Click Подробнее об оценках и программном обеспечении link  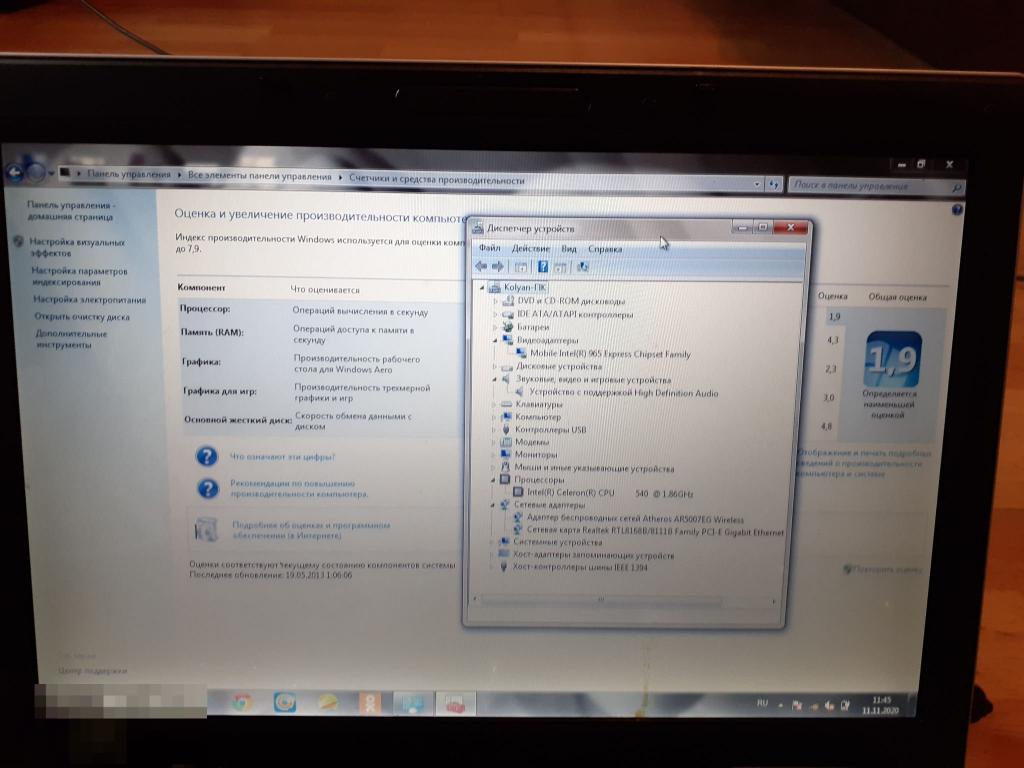tap(311, 530)
